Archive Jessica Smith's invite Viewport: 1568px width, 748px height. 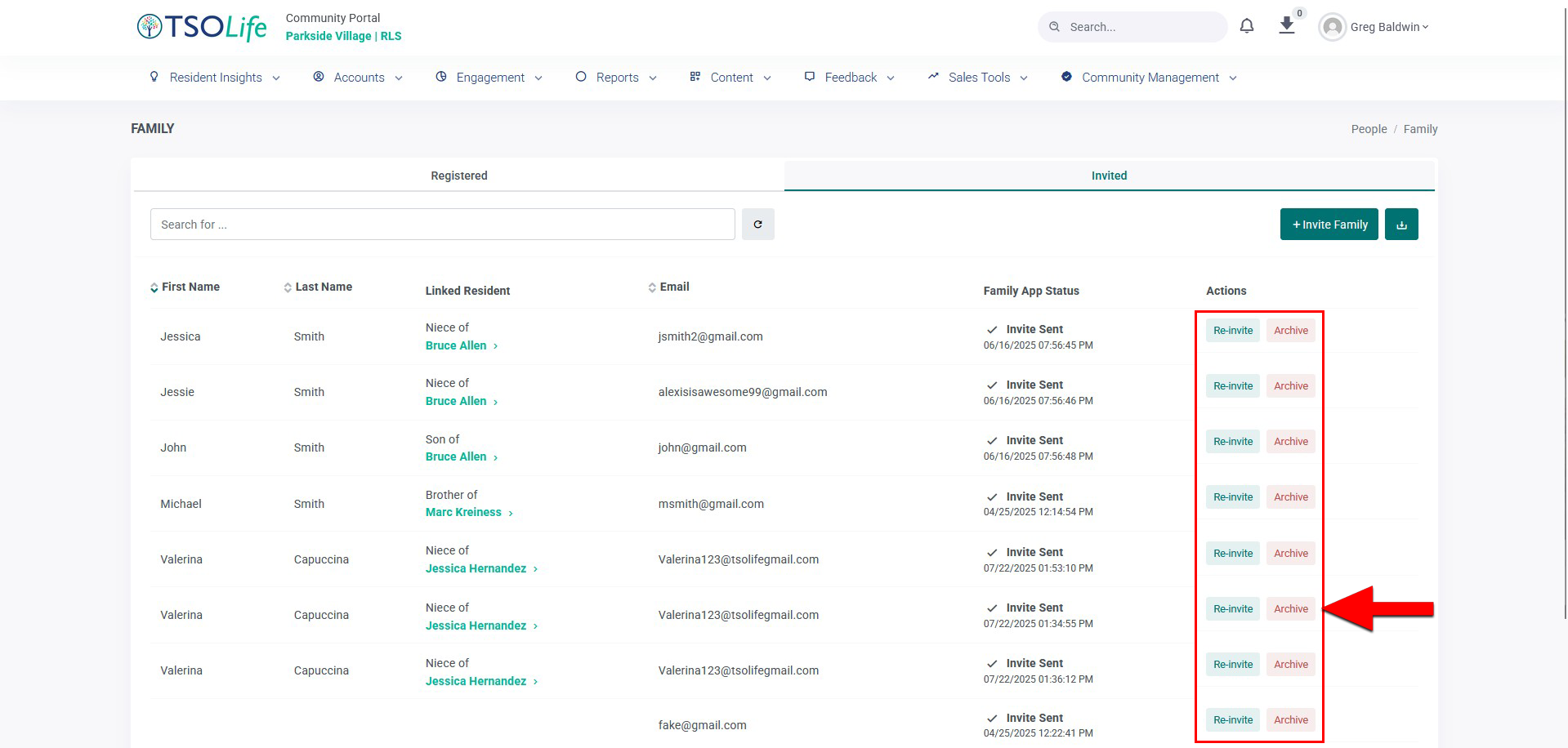(x=1291, y=330)
